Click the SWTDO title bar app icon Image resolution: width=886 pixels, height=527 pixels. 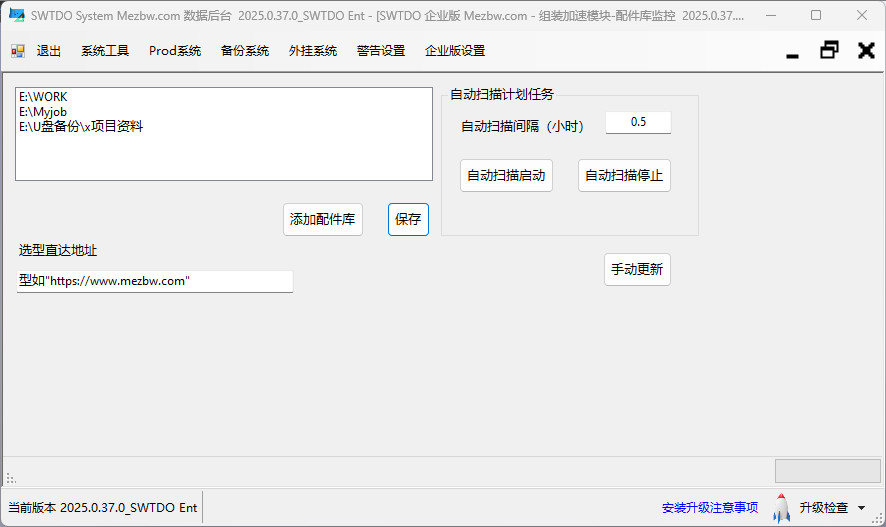17,15
